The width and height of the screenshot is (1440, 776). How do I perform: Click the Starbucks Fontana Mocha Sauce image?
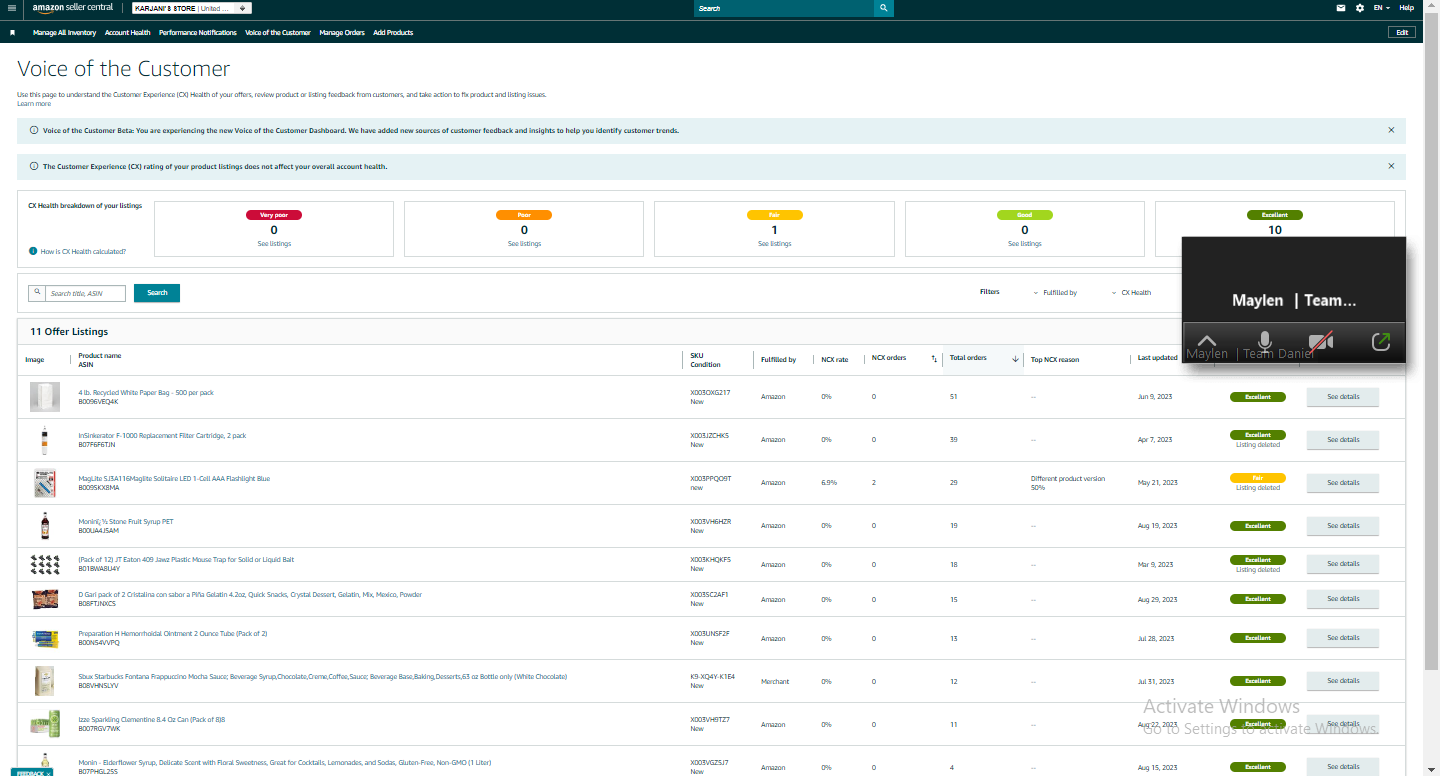[45, 681]
